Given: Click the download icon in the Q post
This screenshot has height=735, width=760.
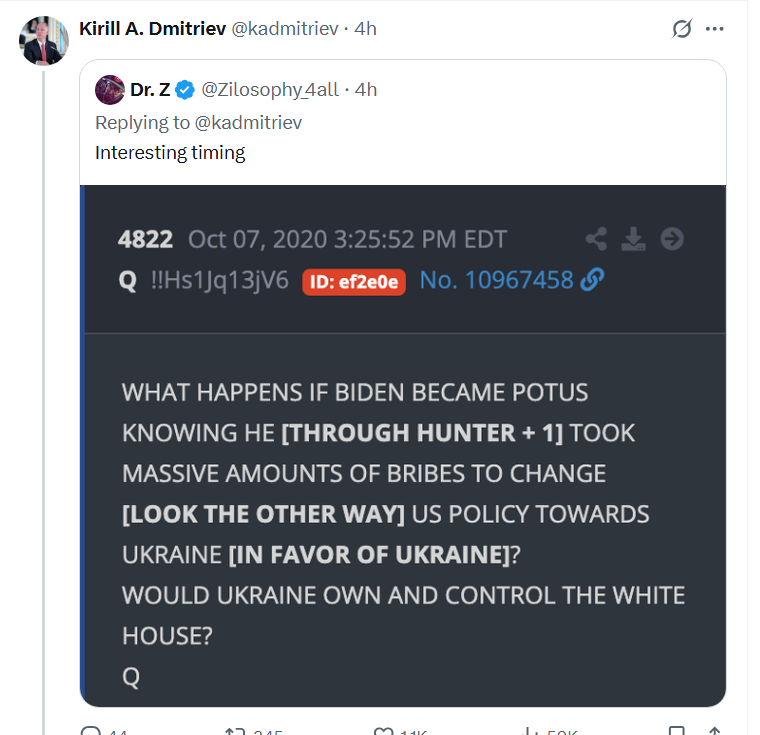Looking at the screenshot, I should [x=634, y=239].
